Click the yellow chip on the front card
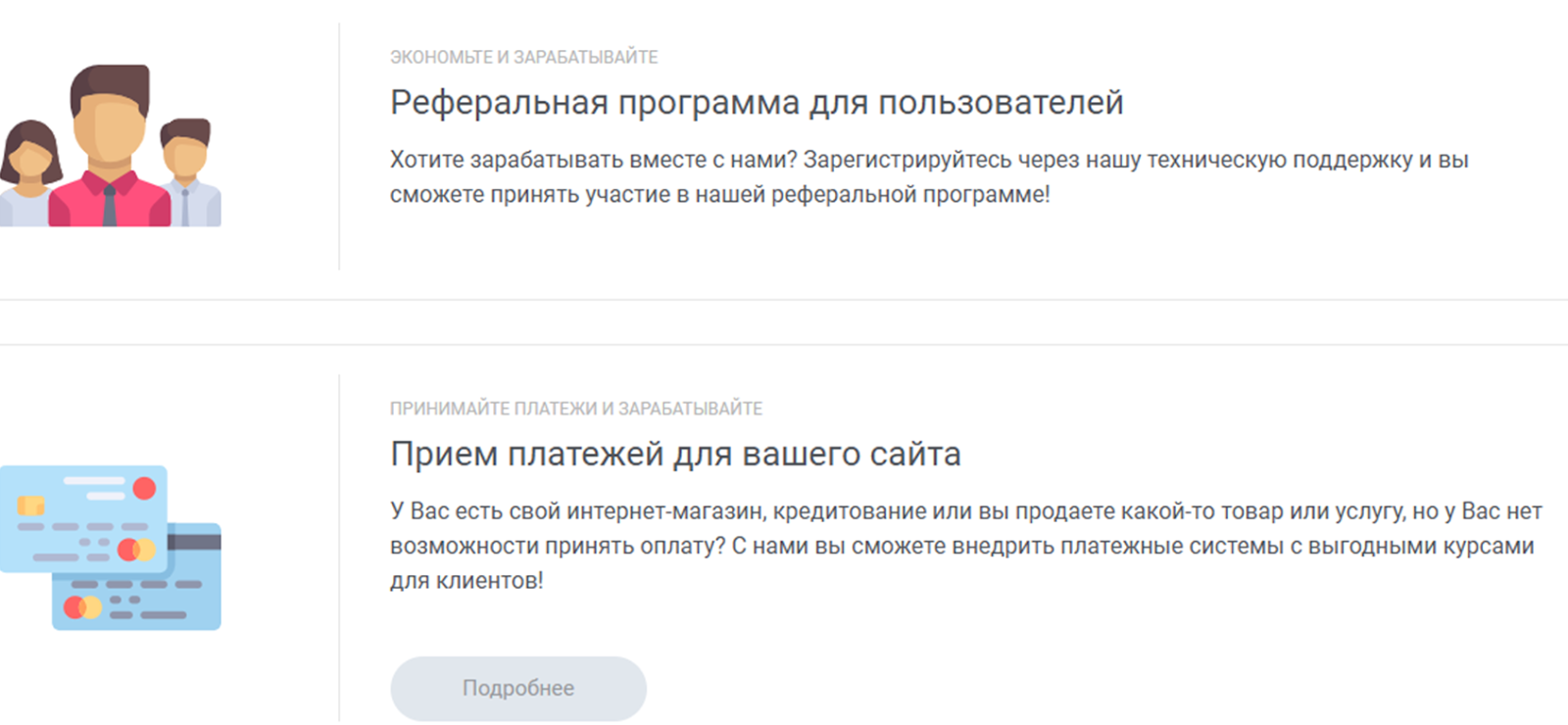Screen dimensions: 1568x725 click(30, 506)
